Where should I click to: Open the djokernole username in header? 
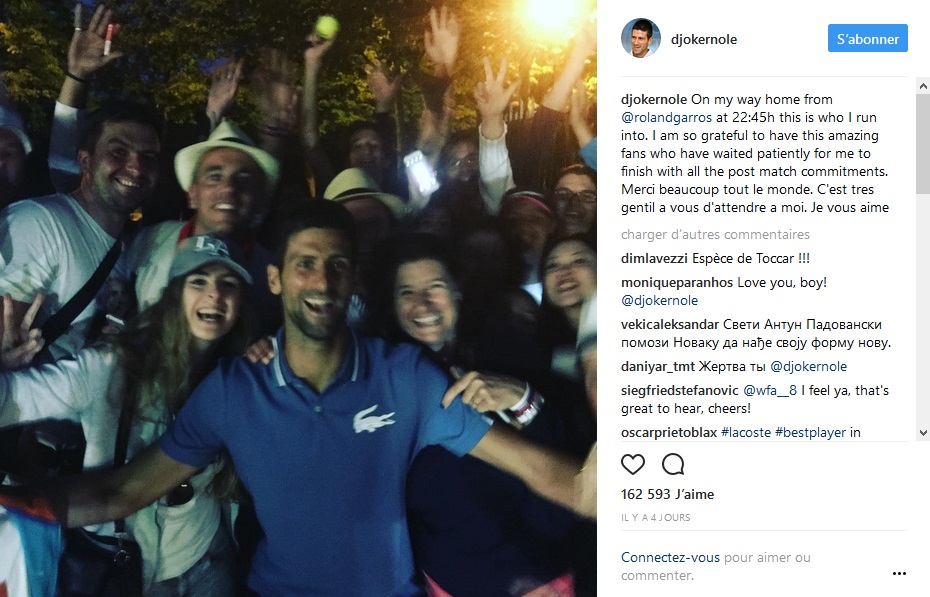click(703, 39)
